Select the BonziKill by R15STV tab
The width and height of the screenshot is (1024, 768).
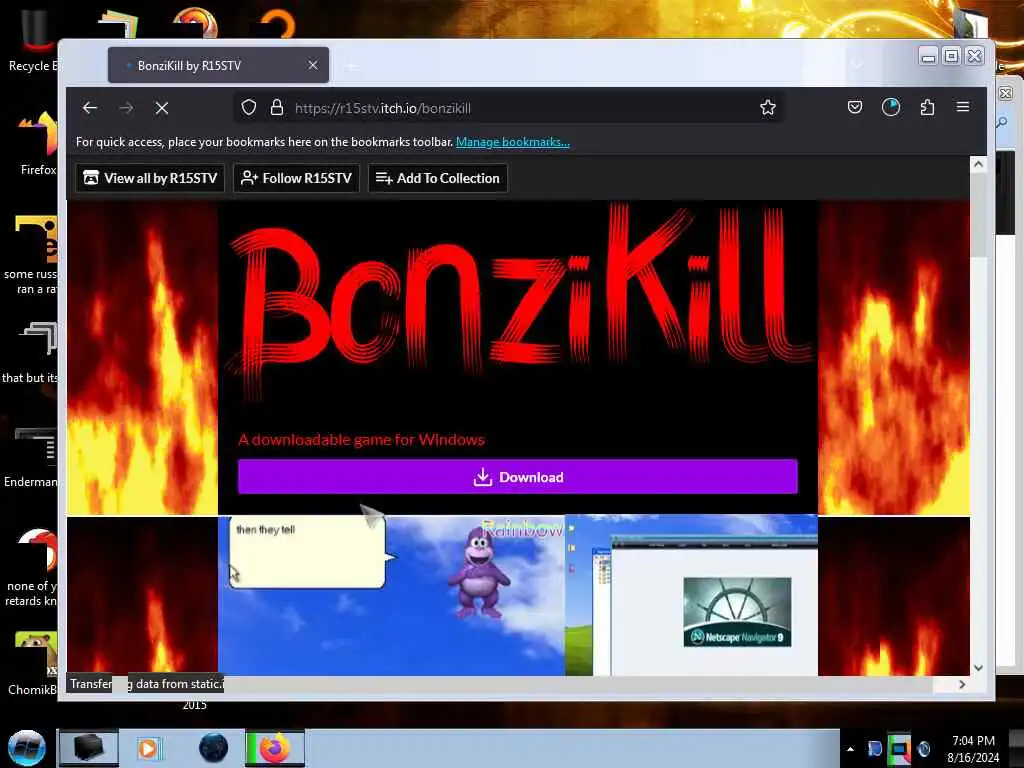pyautogui.click(x=218, y=65)
